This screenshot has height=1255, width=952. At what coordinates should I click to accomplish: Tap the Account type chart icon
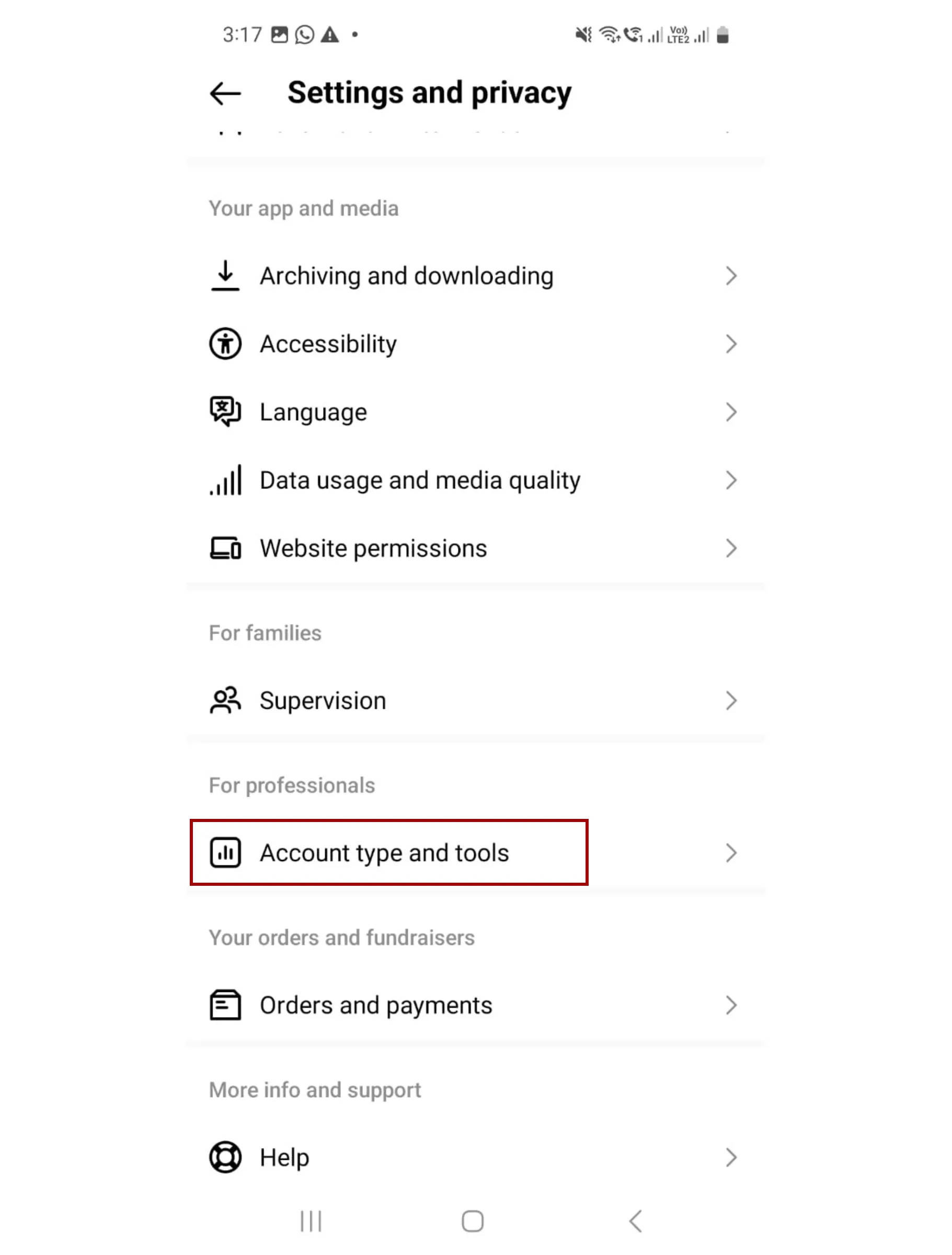click(225, 854)
